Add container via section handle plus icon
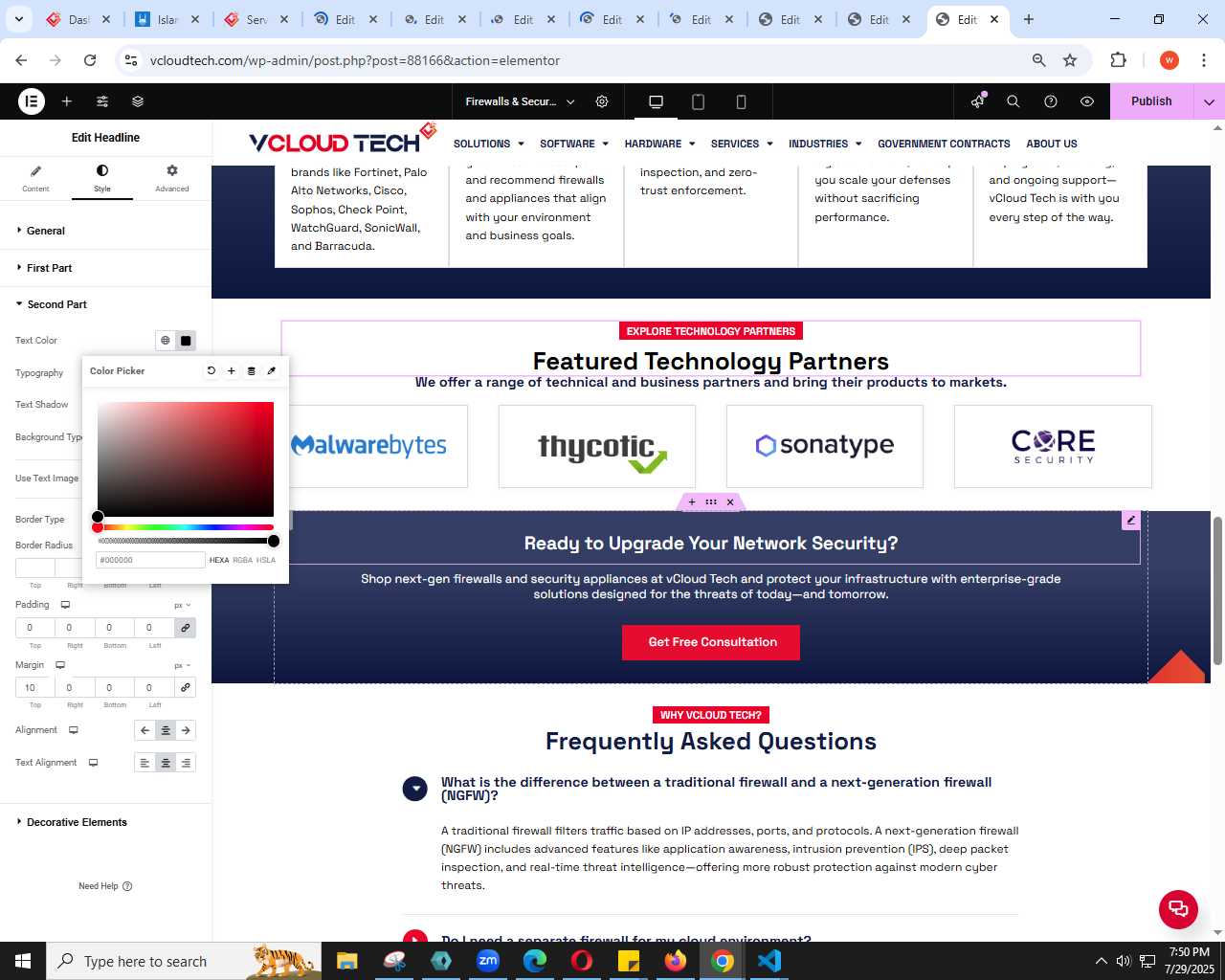1225x980 pixels. click(x=692, y=502)
